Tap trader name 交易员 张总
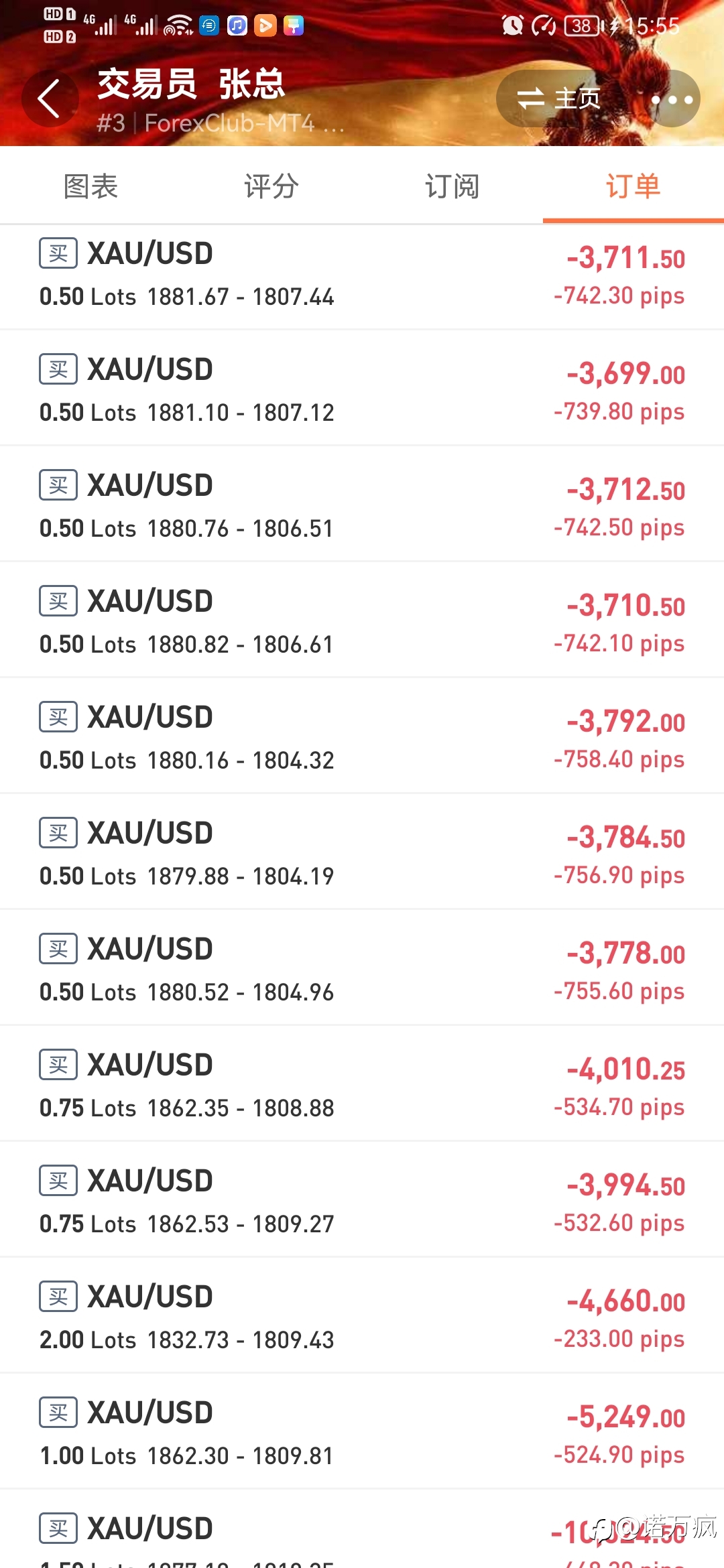This screenshot has width=724, height=1568. (192, 84)
